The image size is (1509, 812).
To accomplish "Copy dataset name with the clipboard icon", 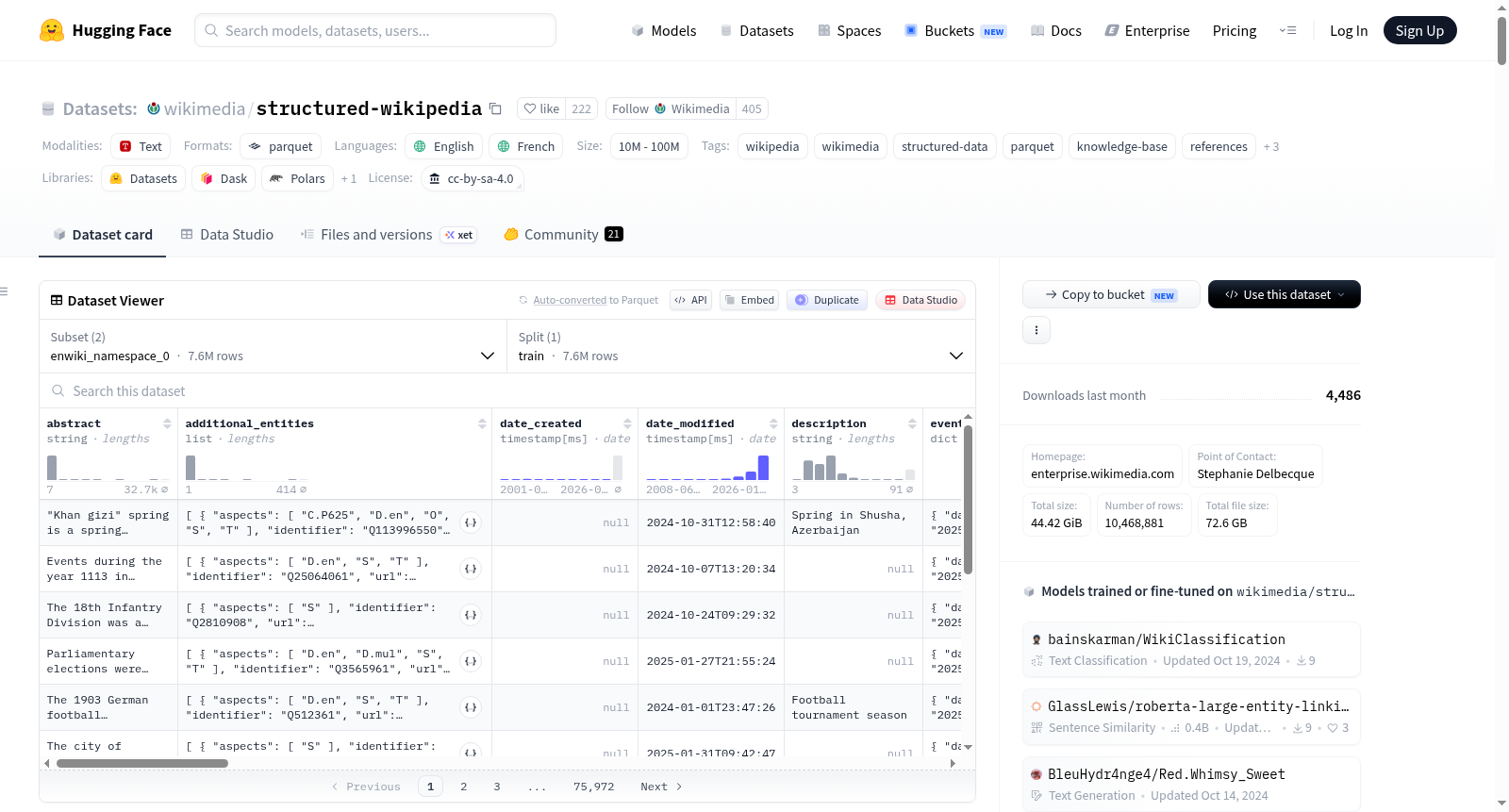I will 495,108.
